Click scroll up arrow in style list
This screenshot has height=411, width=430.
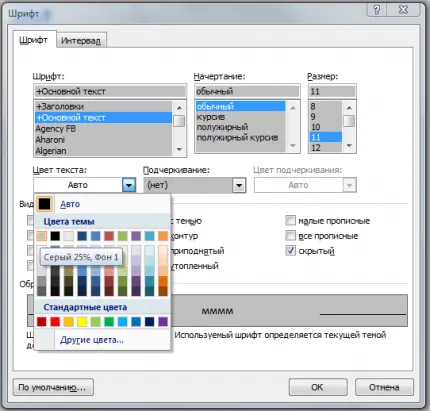pos(293,108)
